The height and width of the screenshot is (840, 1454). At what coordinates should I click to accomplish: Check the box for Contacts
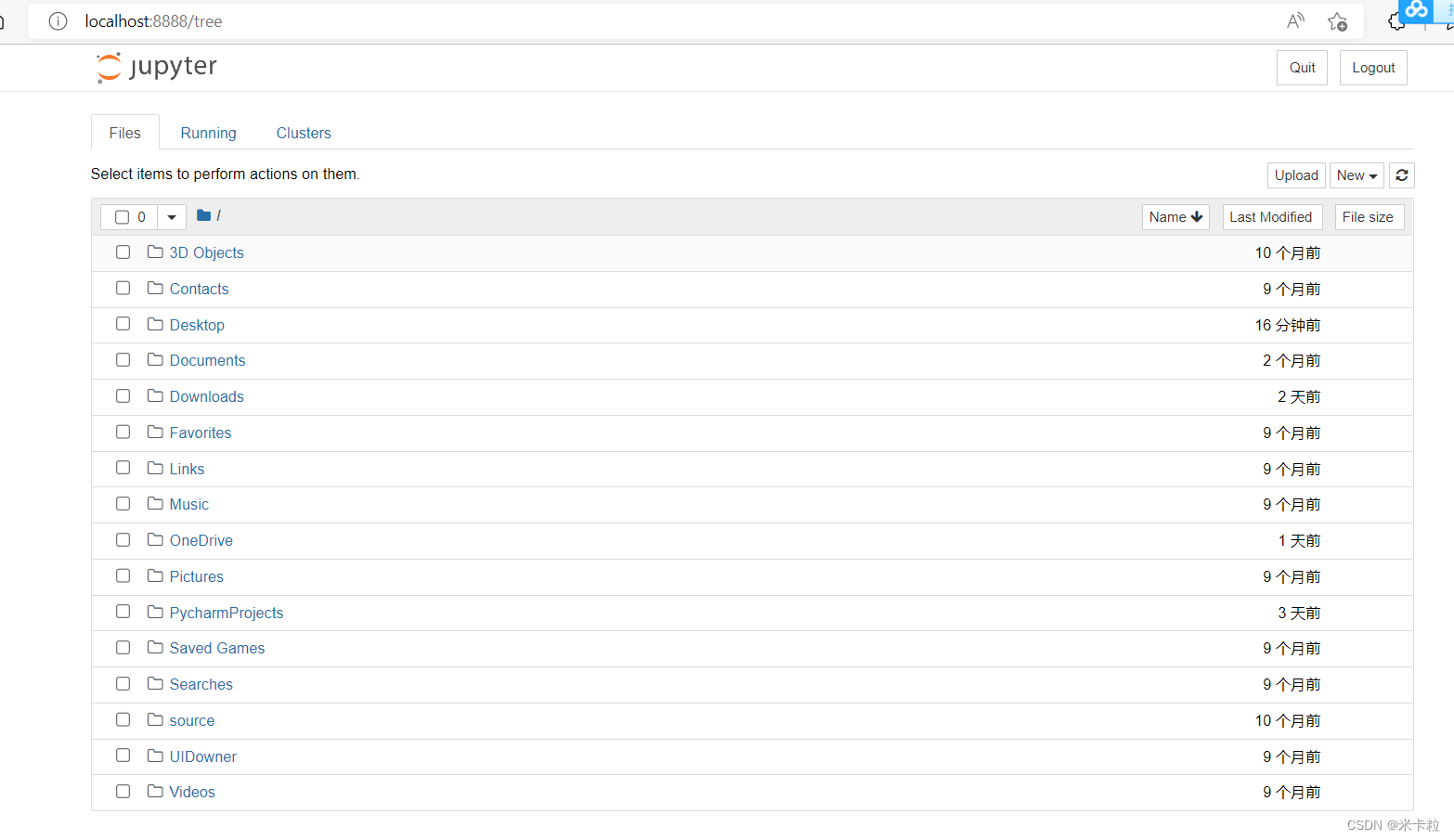coord(123,288)
